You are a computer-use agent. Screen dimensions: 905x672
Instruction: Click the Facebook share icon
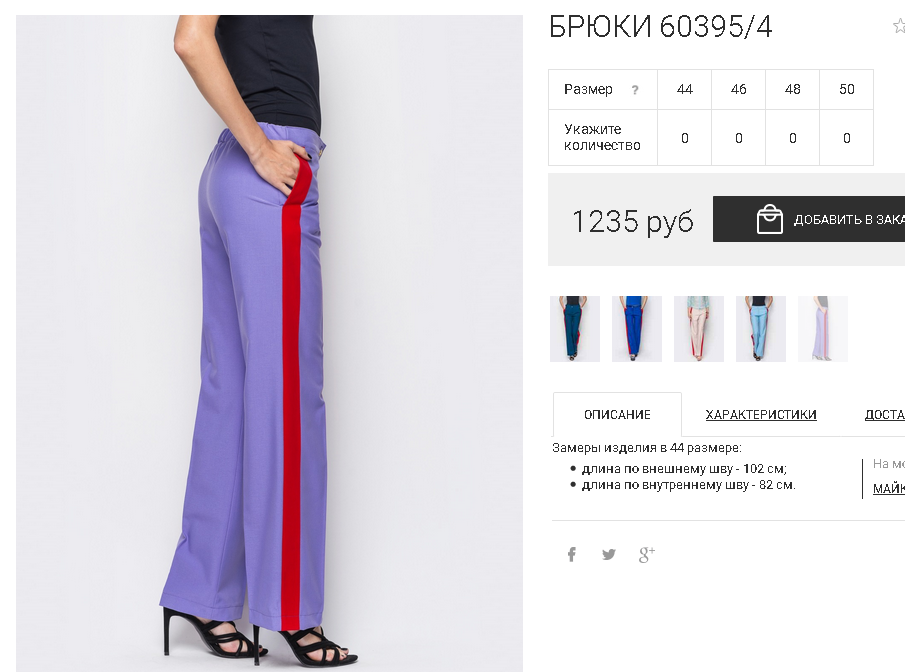click(x=571, y=555)
